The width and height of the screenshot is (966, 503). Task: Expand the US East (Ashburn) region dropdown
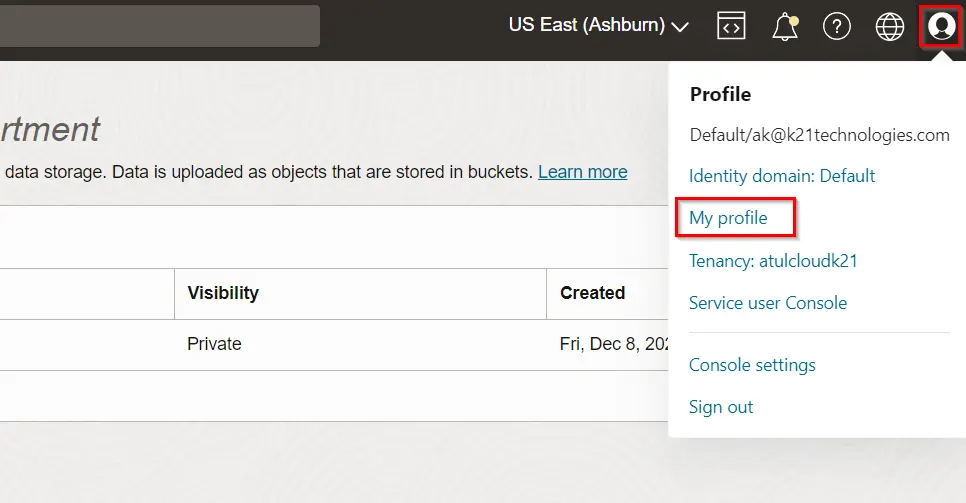pos(598,26)
